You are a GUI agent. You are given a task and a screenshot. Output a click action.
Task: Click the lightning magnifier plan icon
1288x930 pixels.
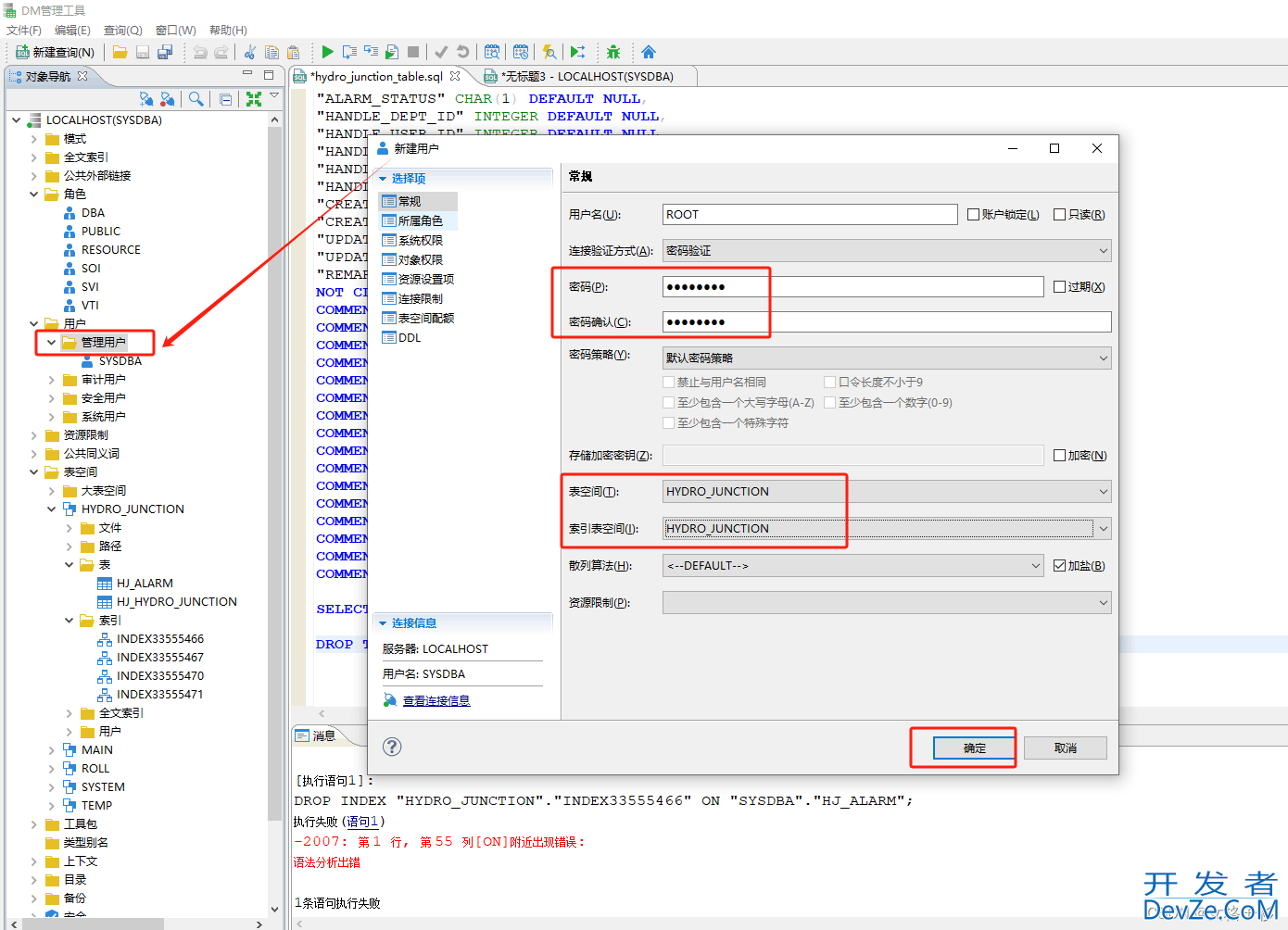click(549, 52)
